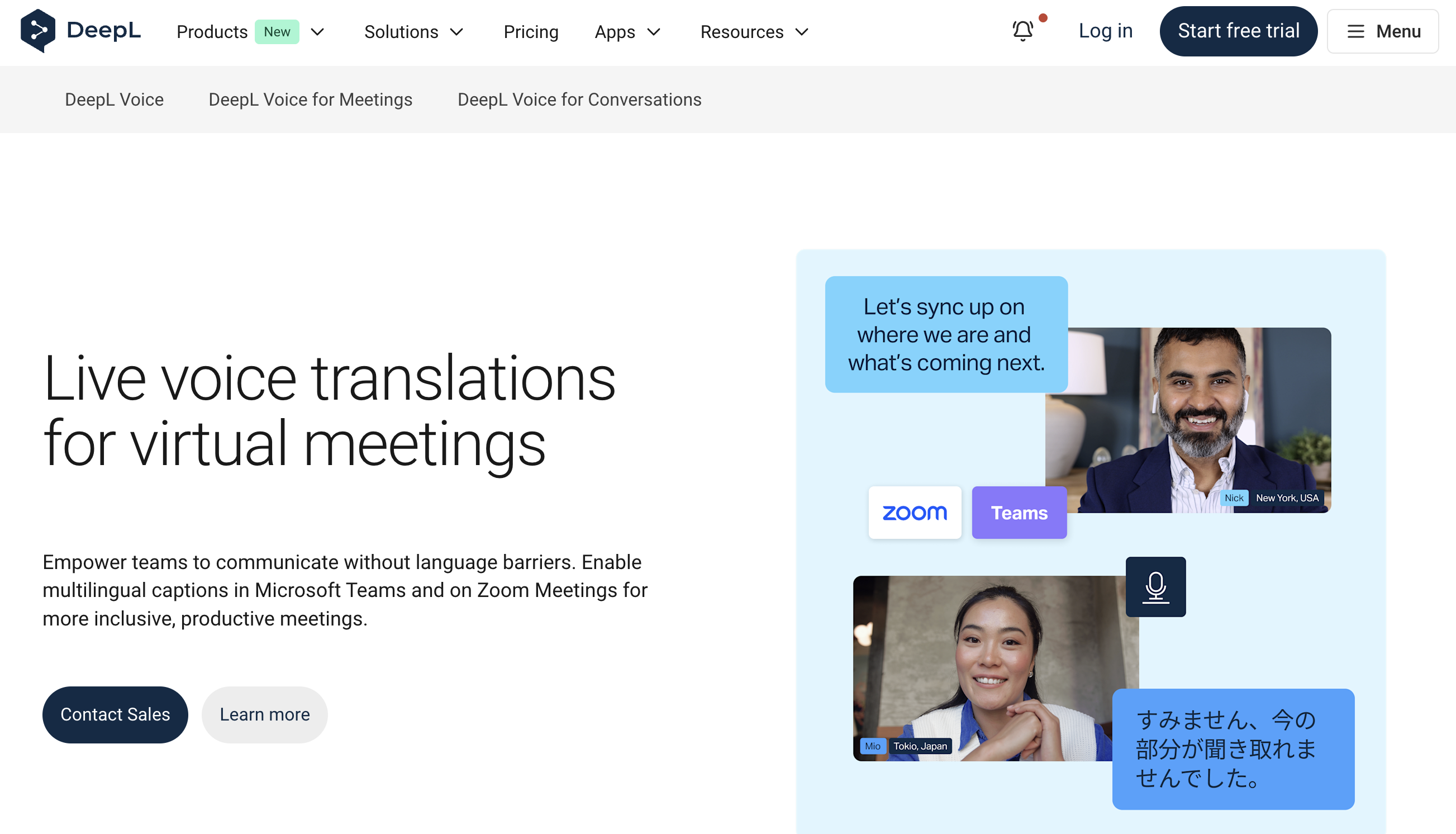The image size is (1456, 834).
Task: Go to the Pricing page
Action: [531, 32]
